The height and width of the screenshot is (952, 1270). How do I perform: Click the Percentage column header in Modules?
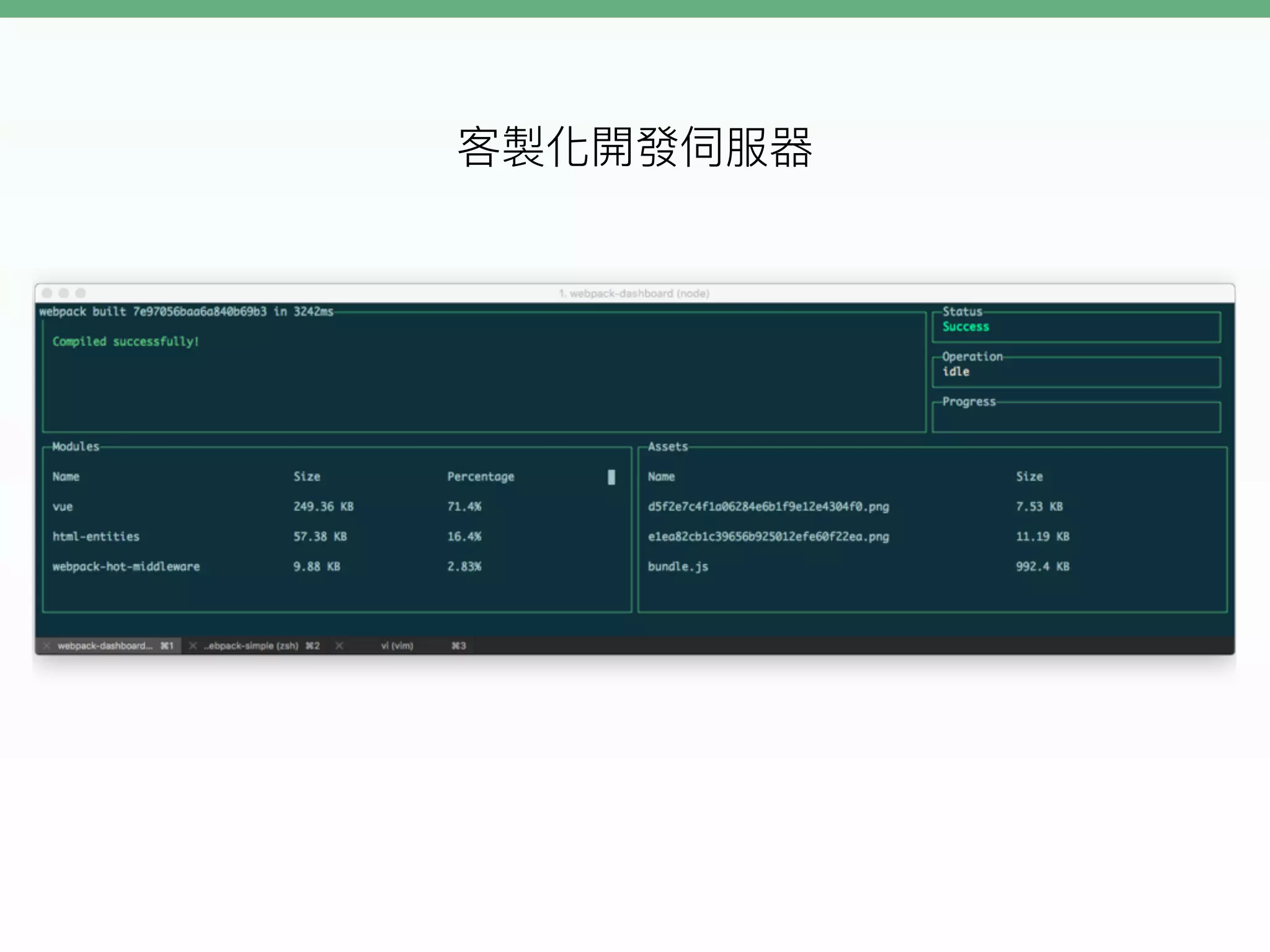pyautogui.click(x=481, y=477)
